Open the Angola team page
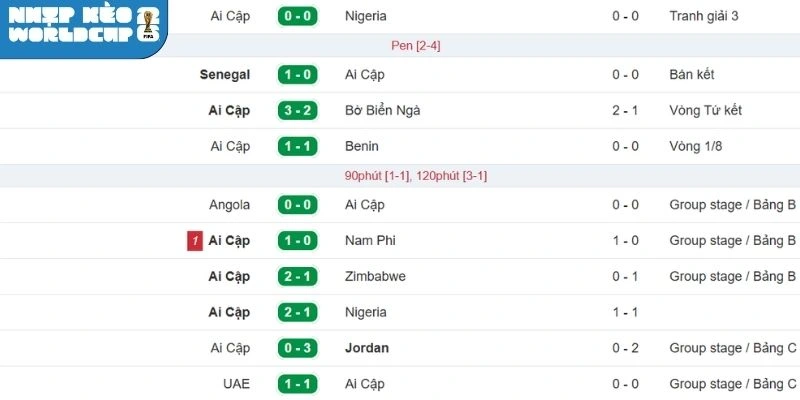 [x=229, y=205]
